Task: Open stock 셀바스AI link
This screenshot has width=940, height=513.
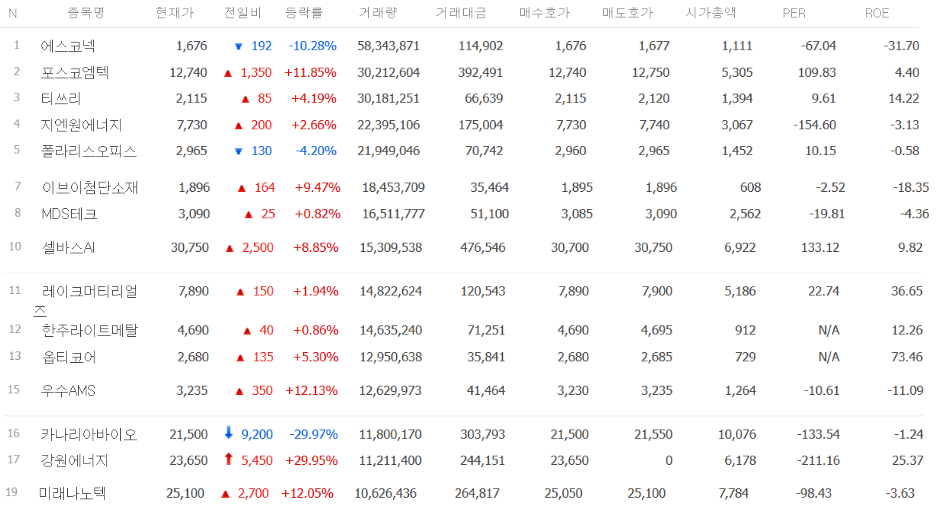Action: pyautogui.click(x=68, y=248)
